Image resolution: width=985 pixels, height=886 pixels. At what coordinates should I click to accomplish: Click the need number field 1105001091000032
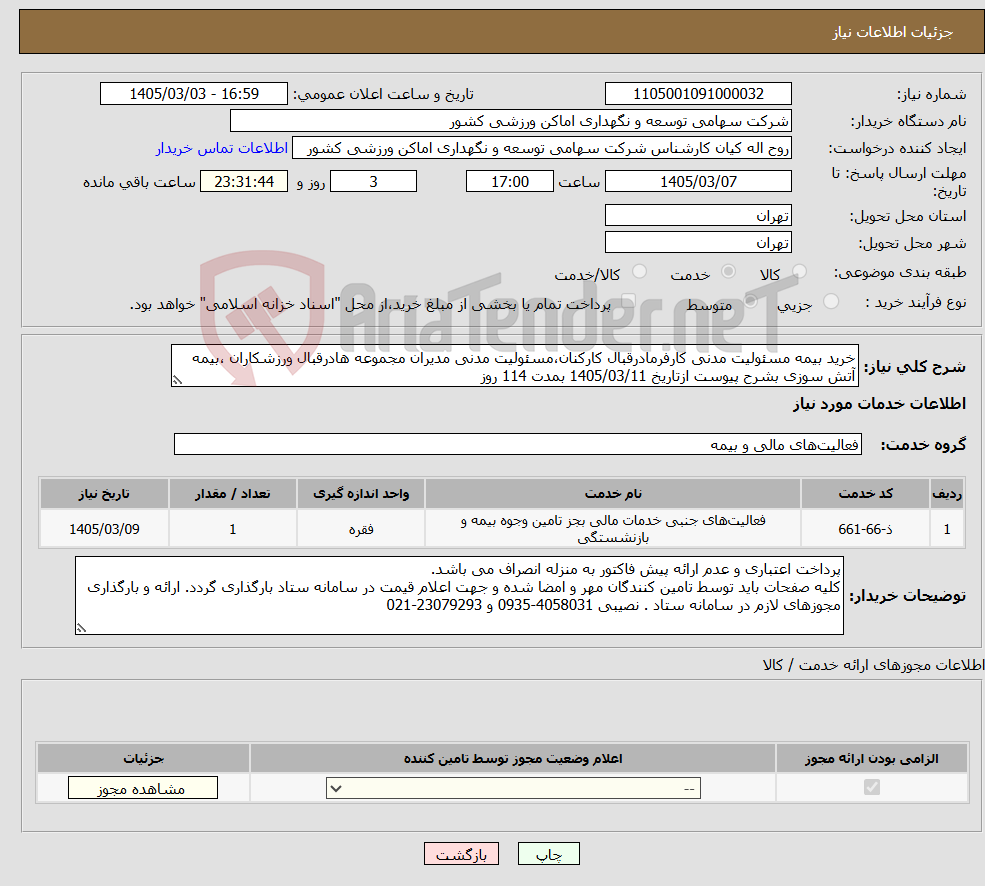(698, 94)
